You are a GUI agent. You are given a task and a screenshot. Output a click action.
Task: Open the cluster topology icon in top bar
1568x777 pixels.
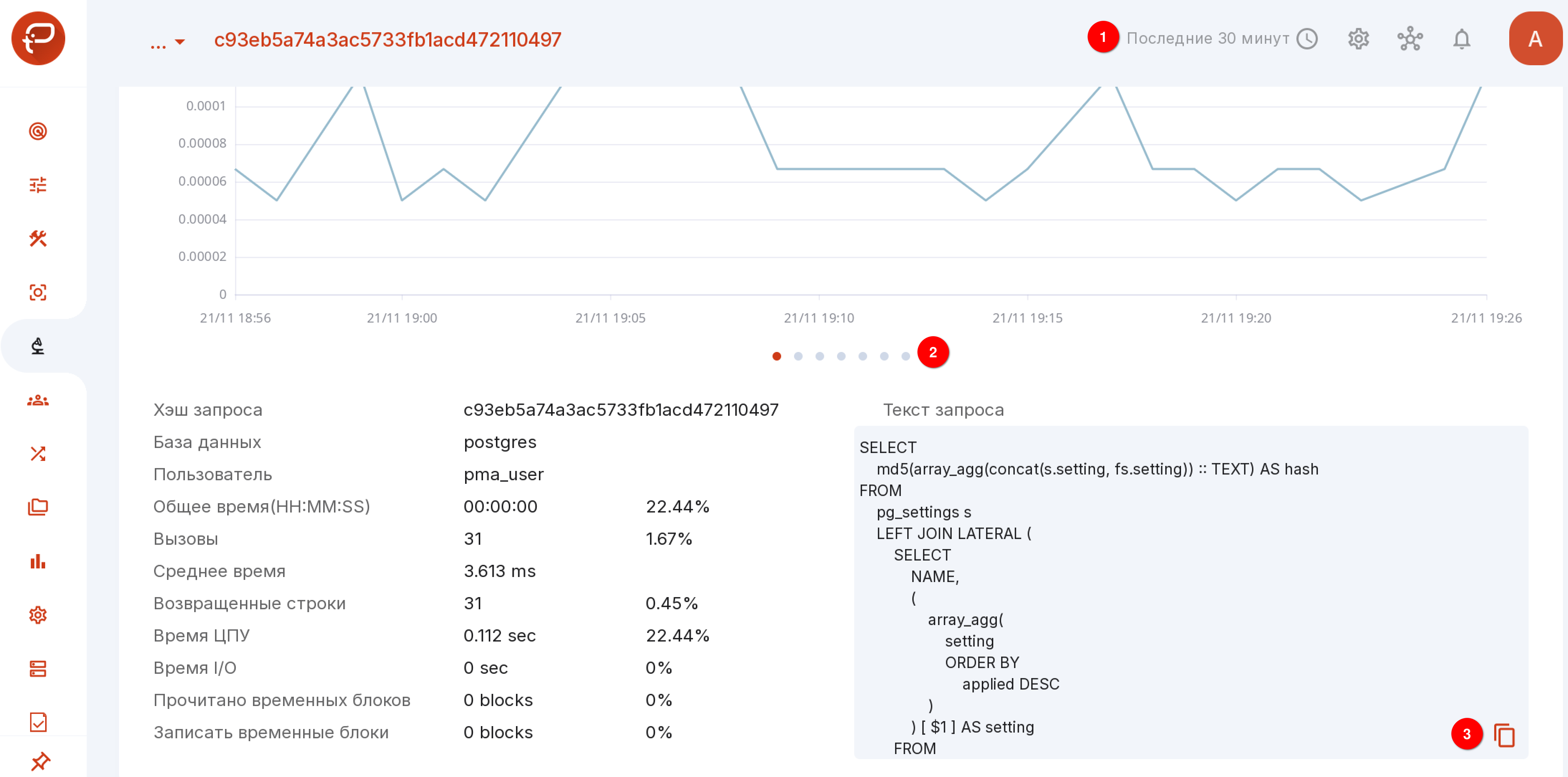(1410, 39)
